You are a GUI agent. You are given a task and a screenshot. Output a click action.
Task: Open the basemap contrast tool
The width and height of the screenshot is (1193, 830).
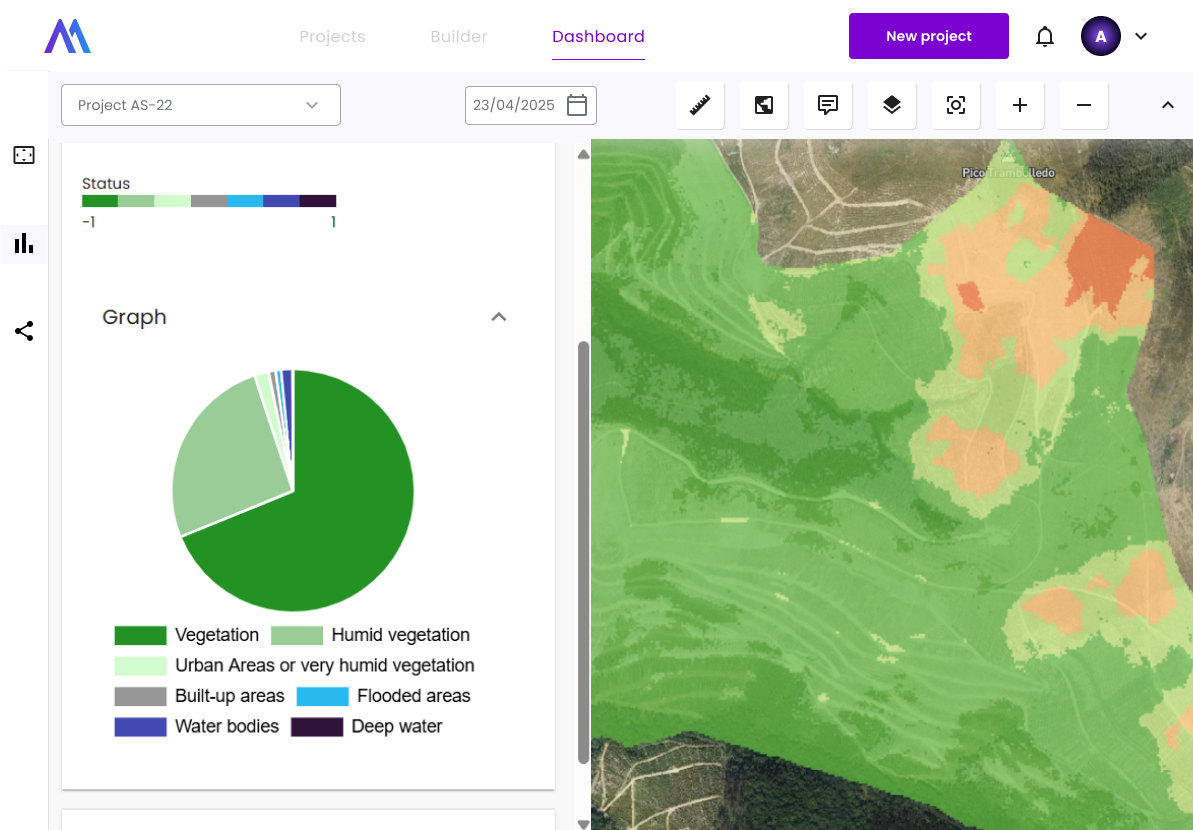pyautogui.click(x=764, y=105)
